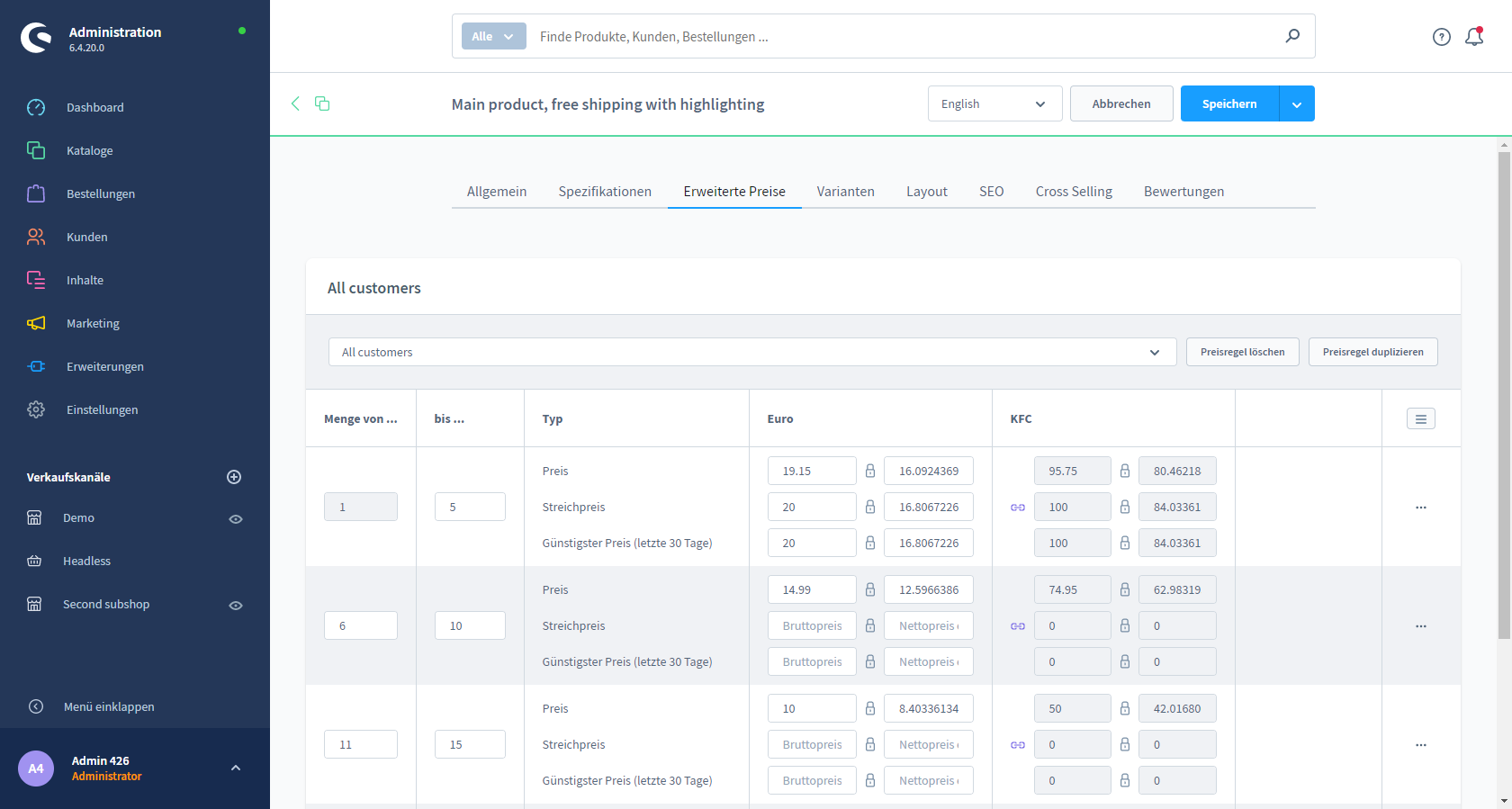Toggle Euro Preis 10 lock icon

[x=870, y=708]
